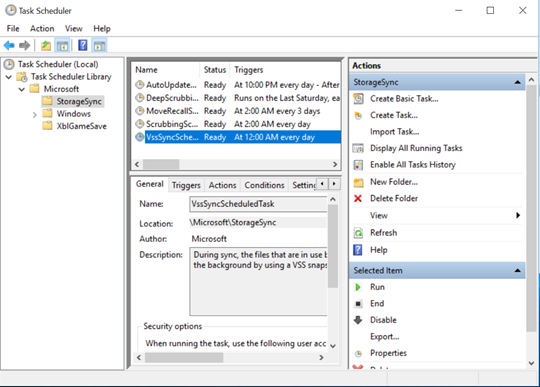Click the Back arrow toolbar icon

tap(9, 45)
